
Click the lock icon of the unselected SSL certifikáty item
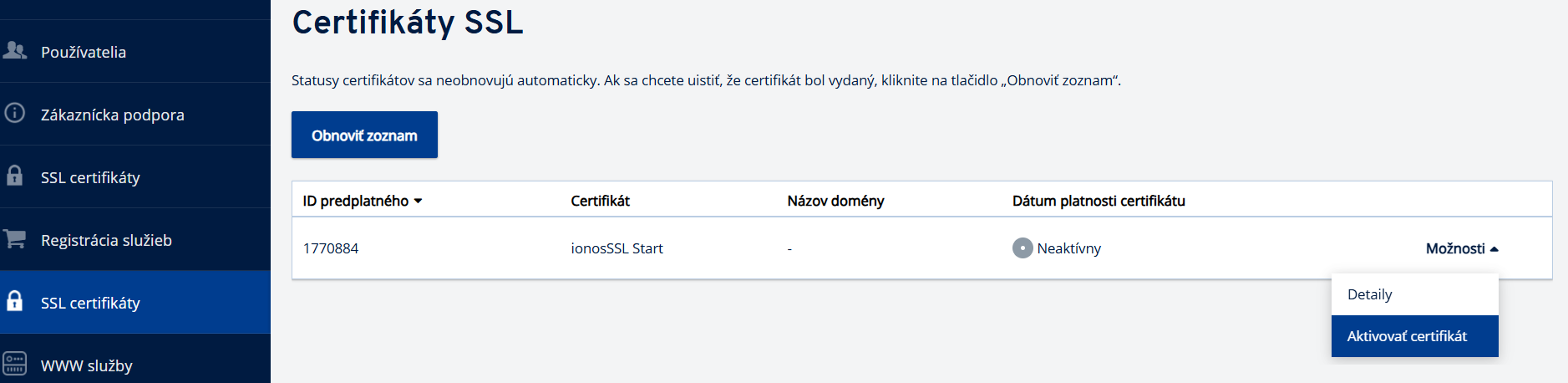coord(15,176)
